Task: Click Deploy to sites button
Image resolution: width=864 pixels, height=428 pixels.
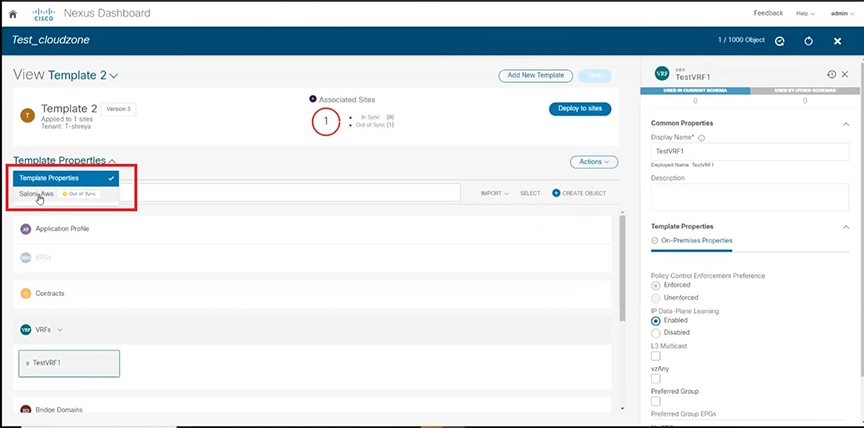Action: (580, 109)
